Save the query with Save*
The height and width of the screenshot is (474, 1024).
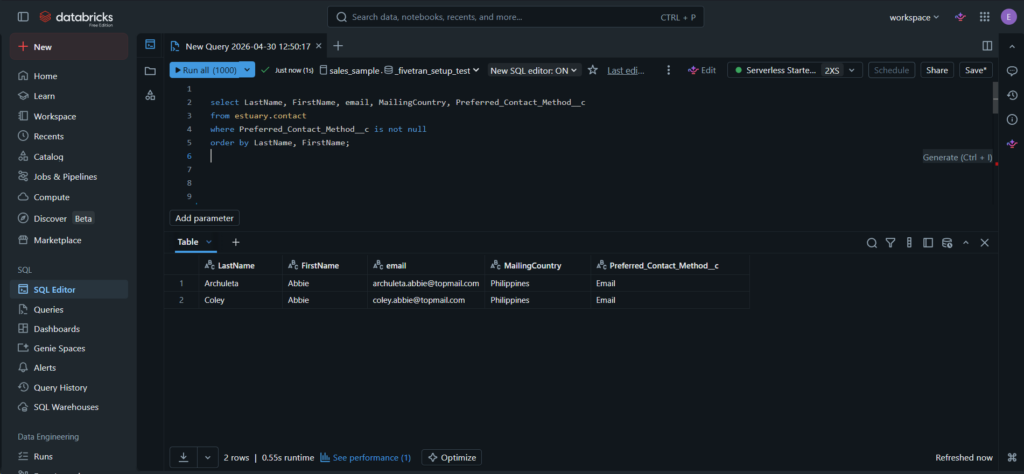pos(976,70)
